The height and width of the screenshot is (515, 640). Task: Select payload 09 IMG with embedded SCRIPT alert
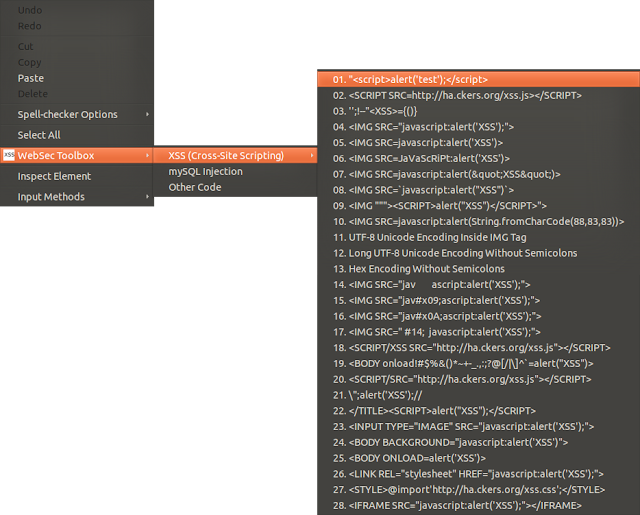(x=478, y=206)
